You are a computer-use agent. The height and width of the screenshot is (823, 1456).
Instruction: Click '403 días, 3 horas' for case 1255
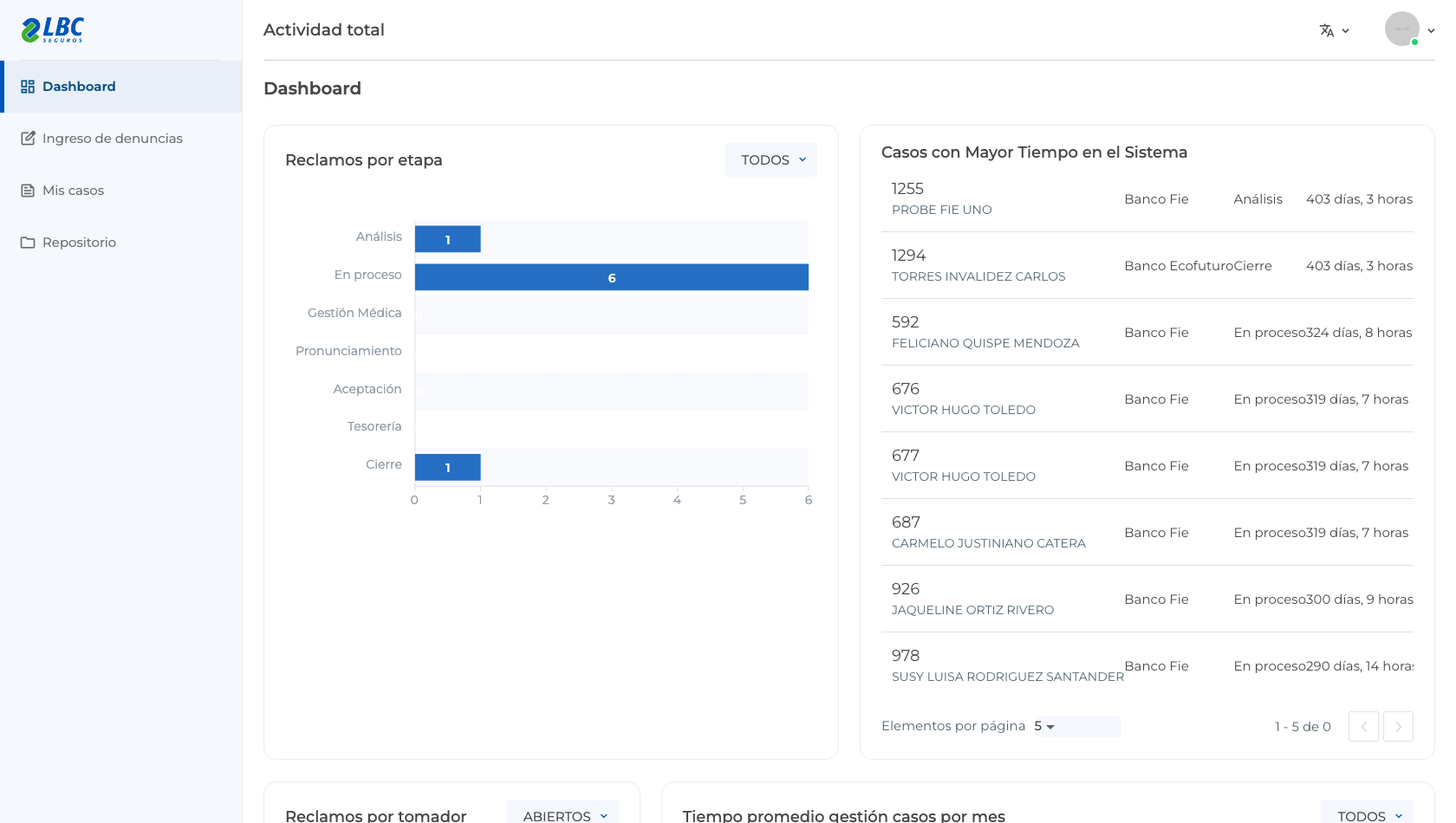[1359, 199]
